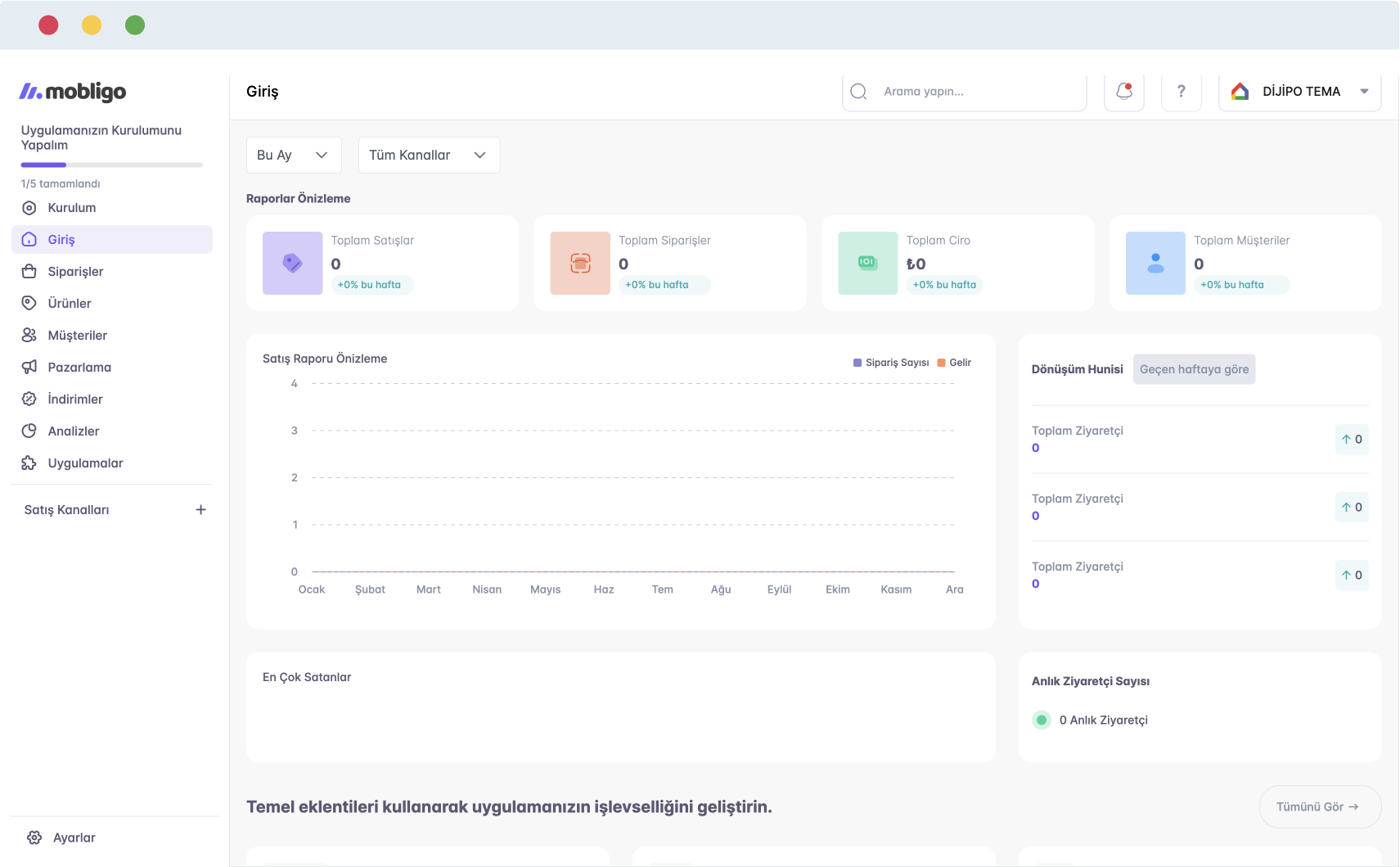
Task: Focus the Arama yapın search field
Action: 978,91
